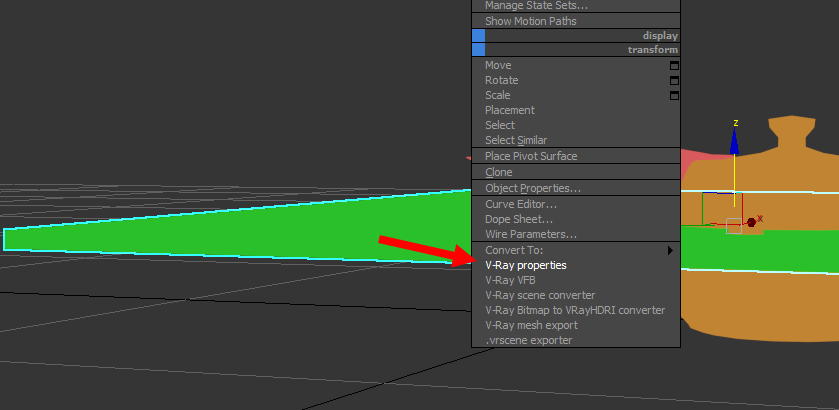Select Rotate in the context menu
The width and height of the screenshot is (839, 410).
tap(576, 80)
